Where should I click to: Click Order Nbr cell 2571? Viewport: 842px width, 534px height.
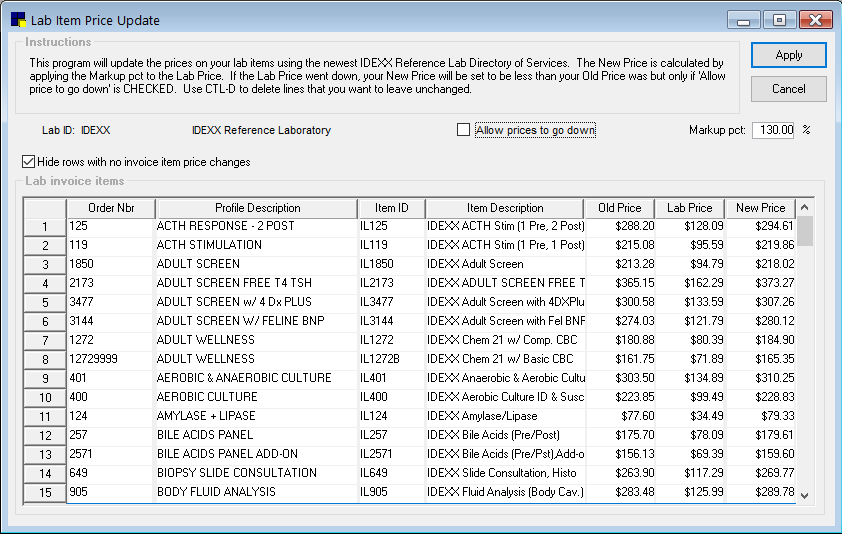pos(111,454)
